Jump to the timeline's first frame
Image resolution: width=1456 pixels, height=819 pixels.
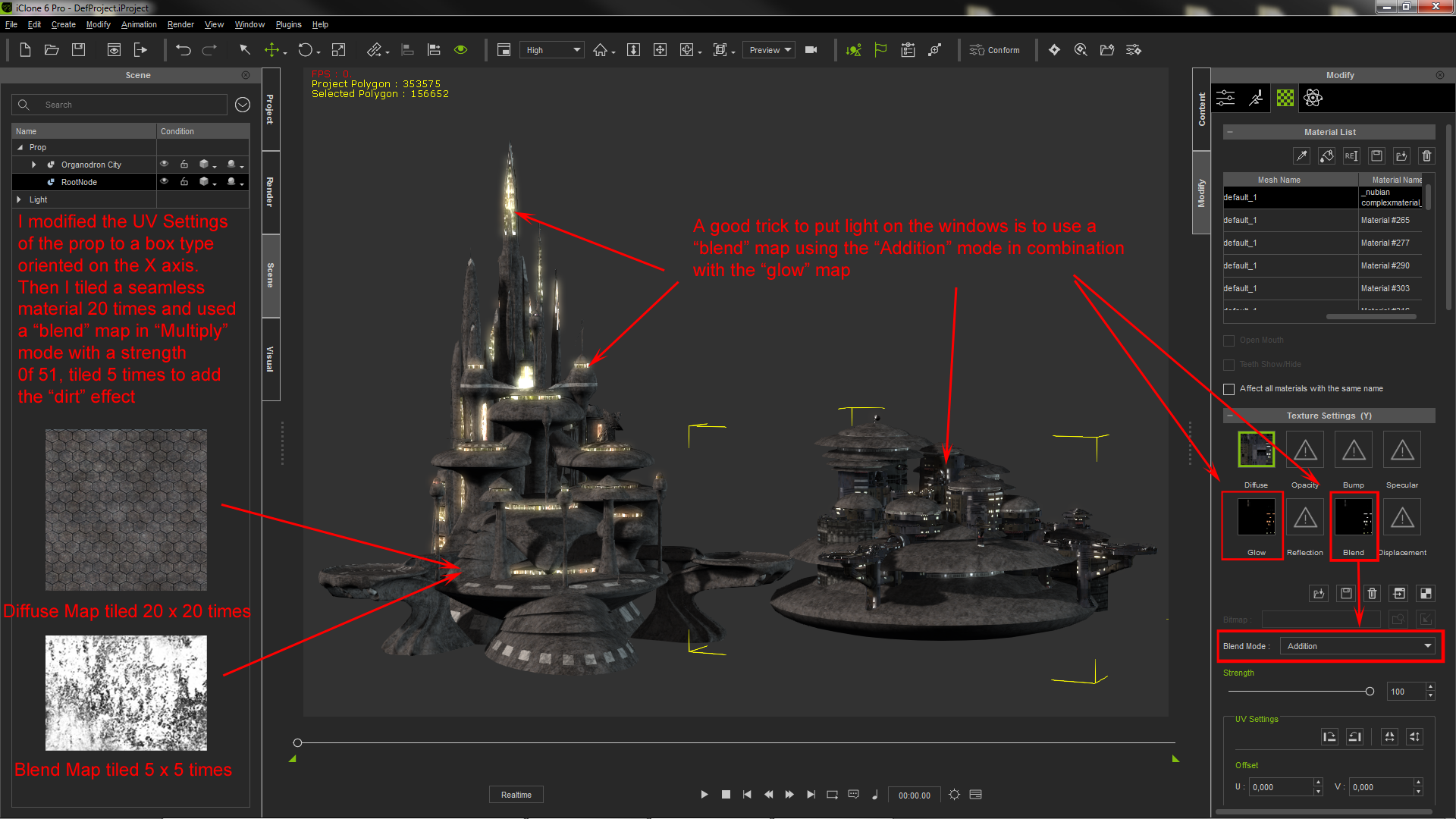[747, 795]
